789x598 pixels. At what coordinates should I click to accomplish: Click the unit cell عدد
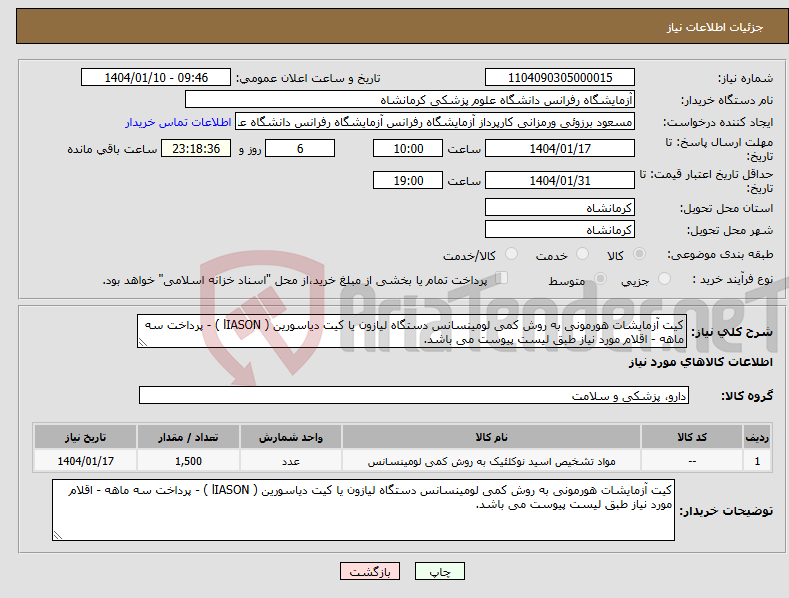pyautogui.click(x=291, y=461)
